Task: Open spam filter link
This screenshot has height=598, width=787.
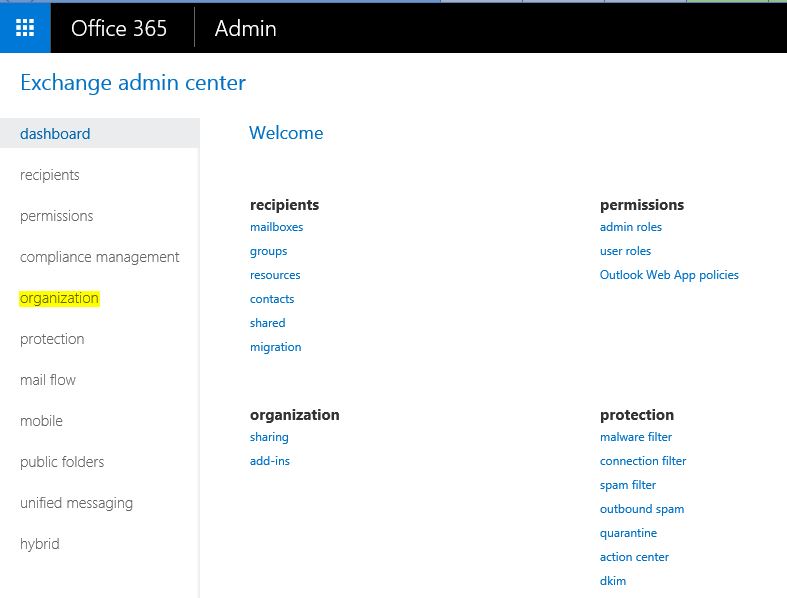Action: pyautogui.click(x=628, y=485)
